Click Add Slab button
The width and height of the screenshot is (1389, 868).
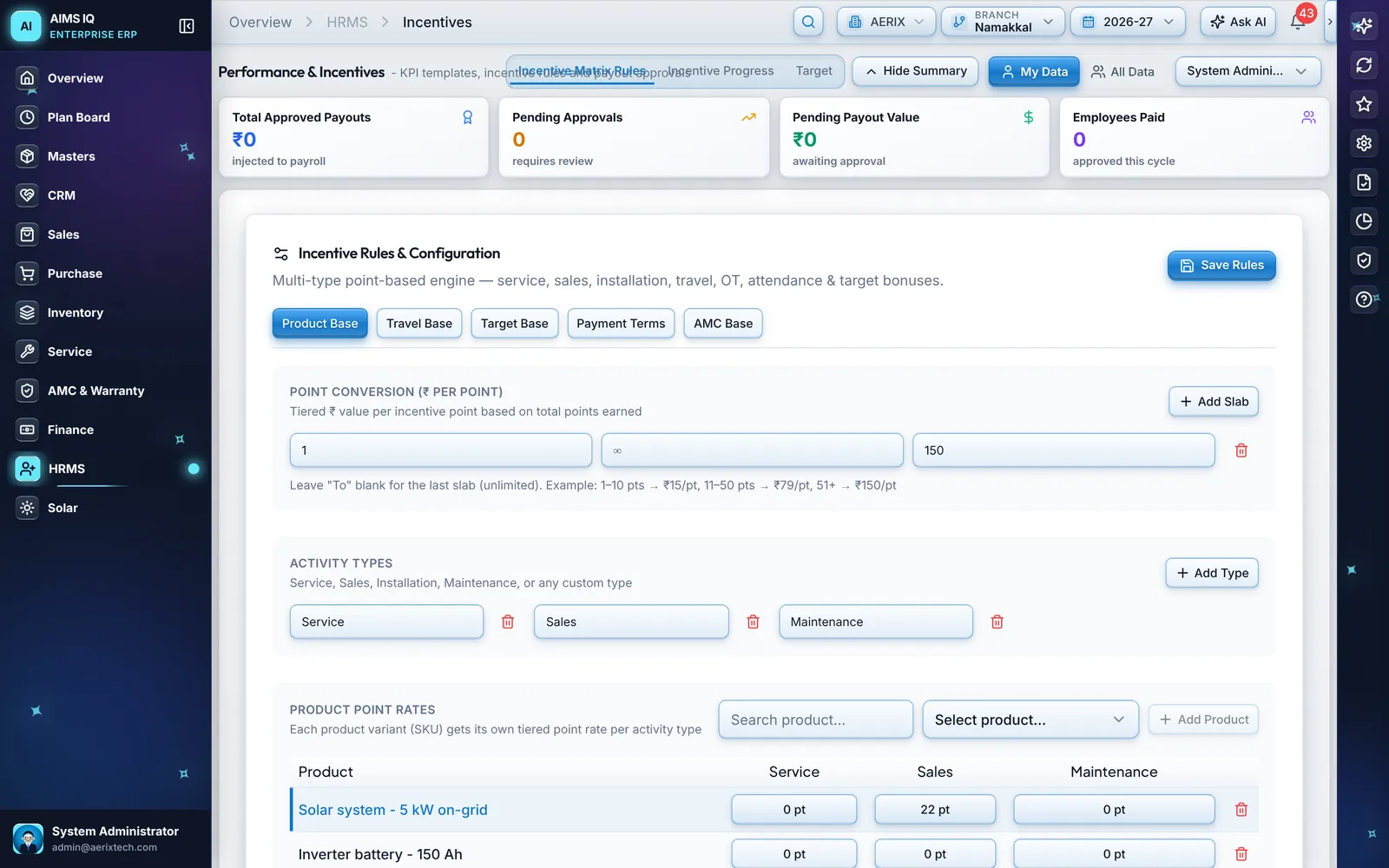click(x=1214, y=402)
